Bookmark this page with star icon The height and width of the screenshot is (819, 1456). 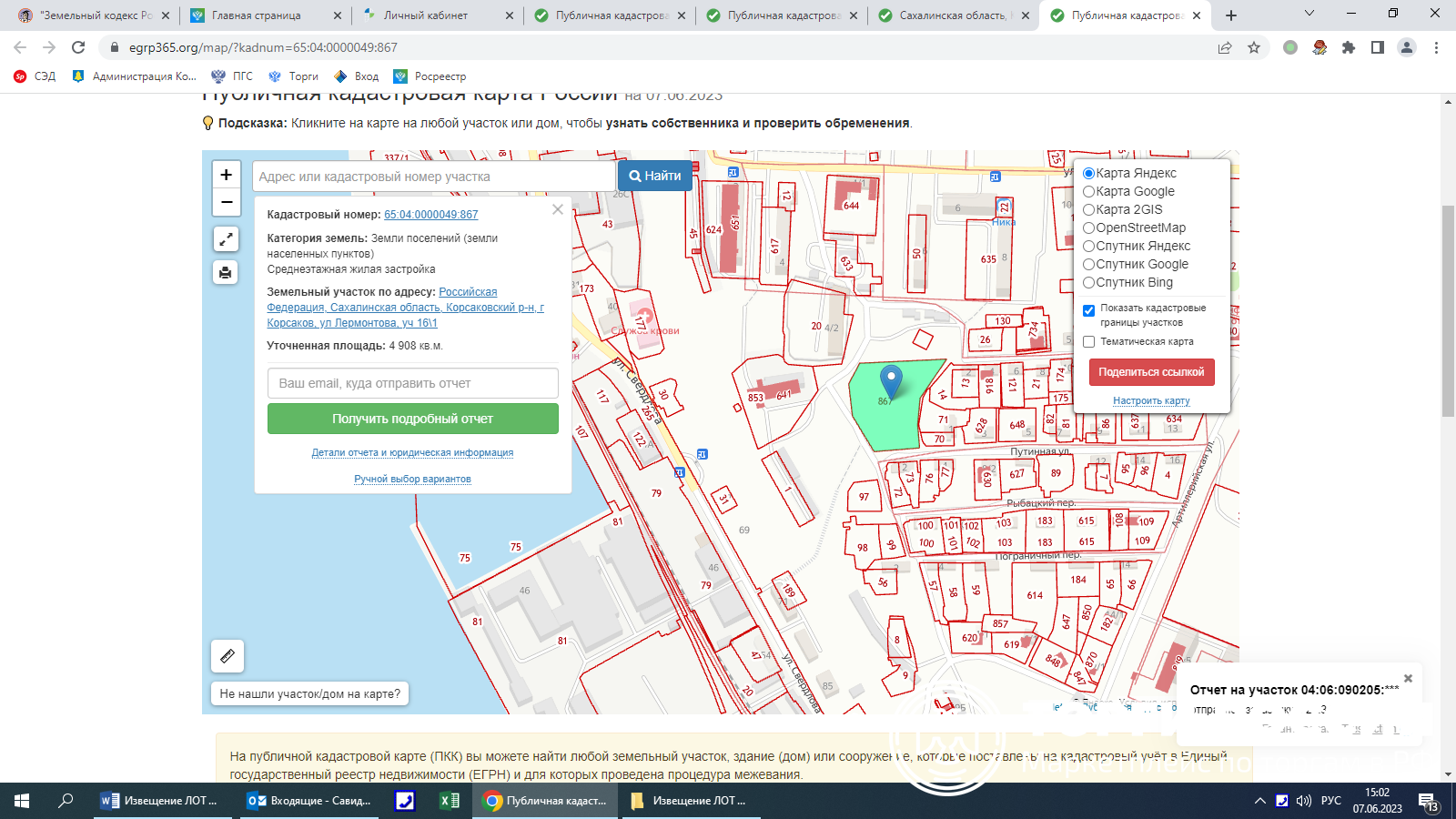coord(1254,47)
